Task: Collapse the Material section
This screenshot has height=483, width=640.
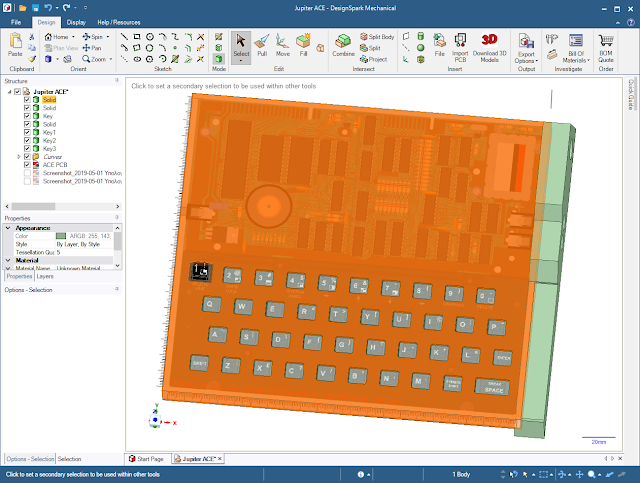Action: pyautogui.click(x=8, y=260)
